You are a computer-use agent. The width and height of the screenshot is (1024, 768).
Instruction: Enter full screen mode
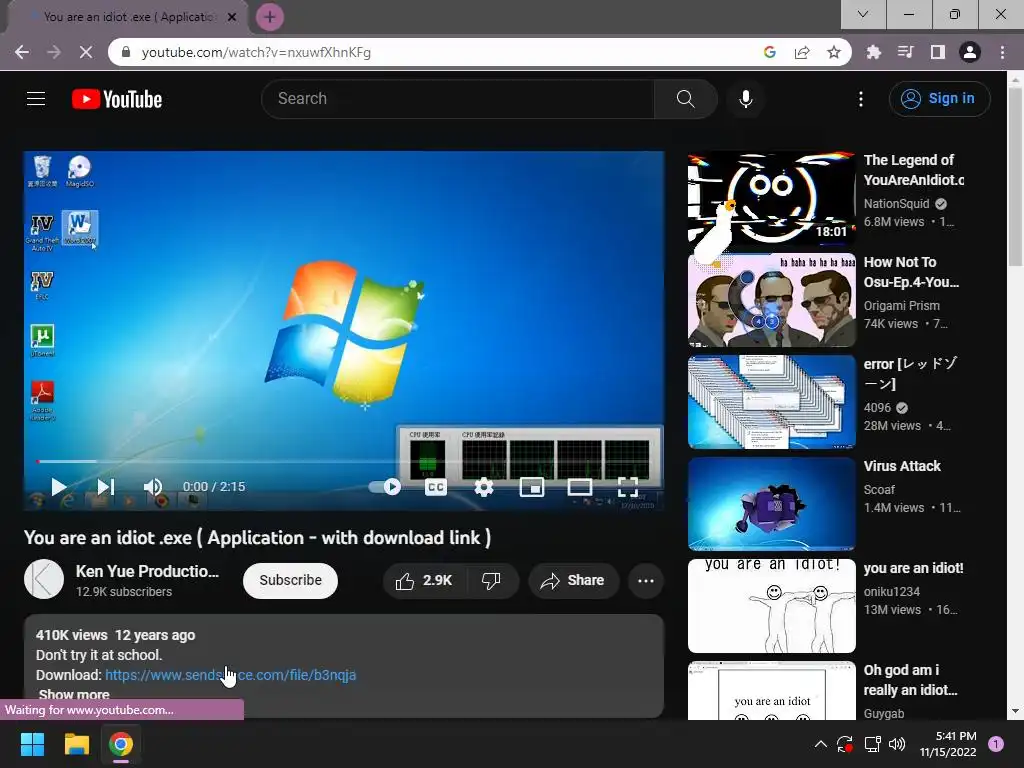click(x=628, y=487)
